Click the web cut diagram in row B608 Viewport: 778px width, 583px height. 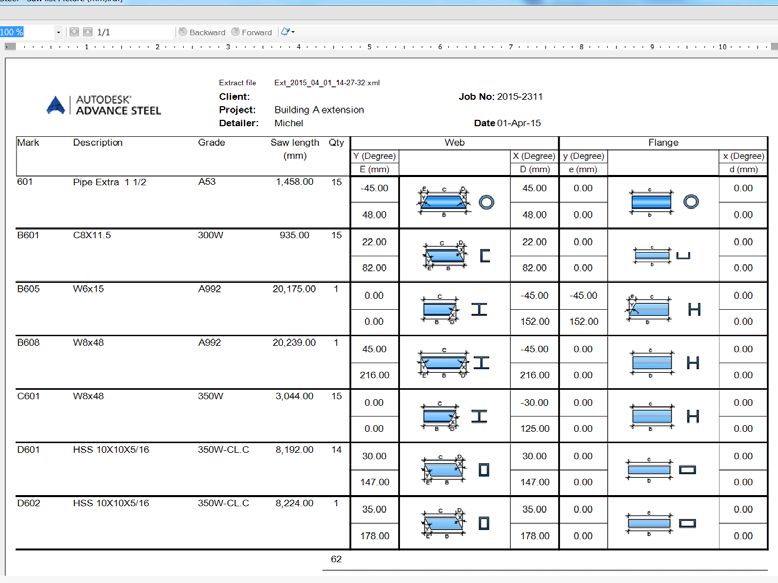454,362
